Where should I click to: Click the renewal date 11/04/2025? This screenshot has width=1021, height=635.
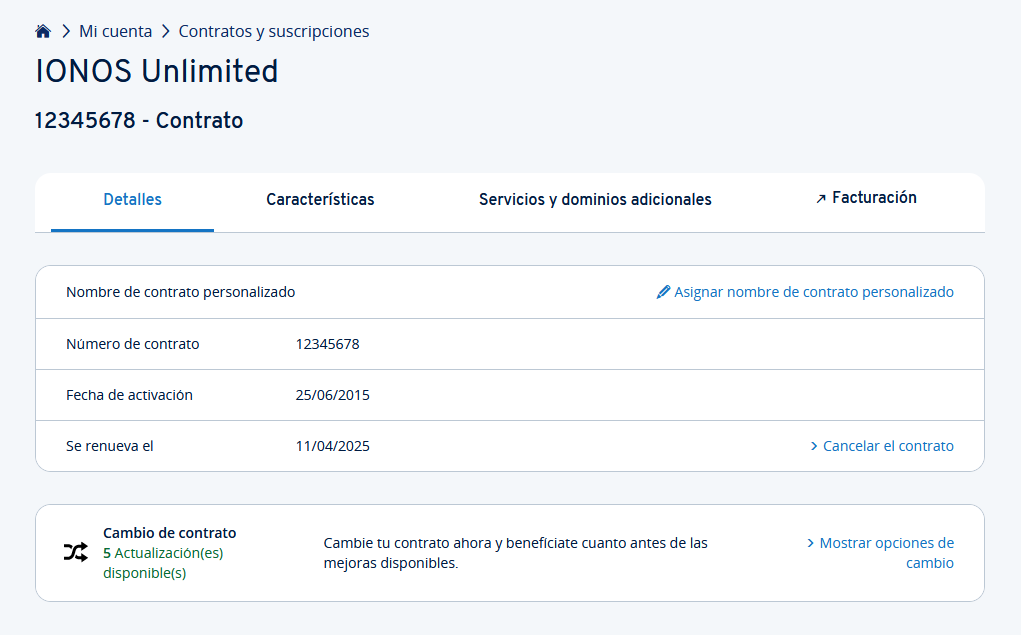click(x=332, y=446)
